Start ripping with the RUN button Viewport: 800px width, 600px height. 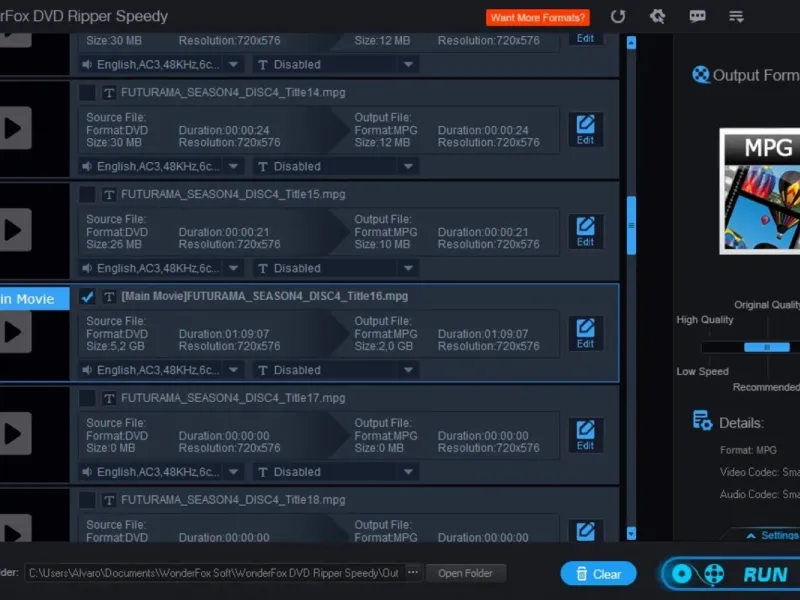(732, 574)
